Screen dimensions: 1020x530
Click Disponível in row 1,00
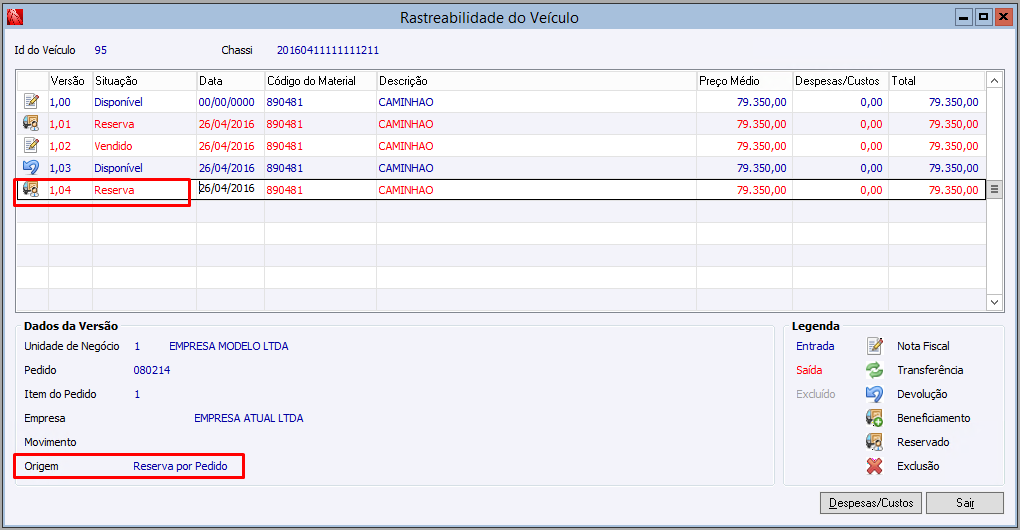coord(118,102)
